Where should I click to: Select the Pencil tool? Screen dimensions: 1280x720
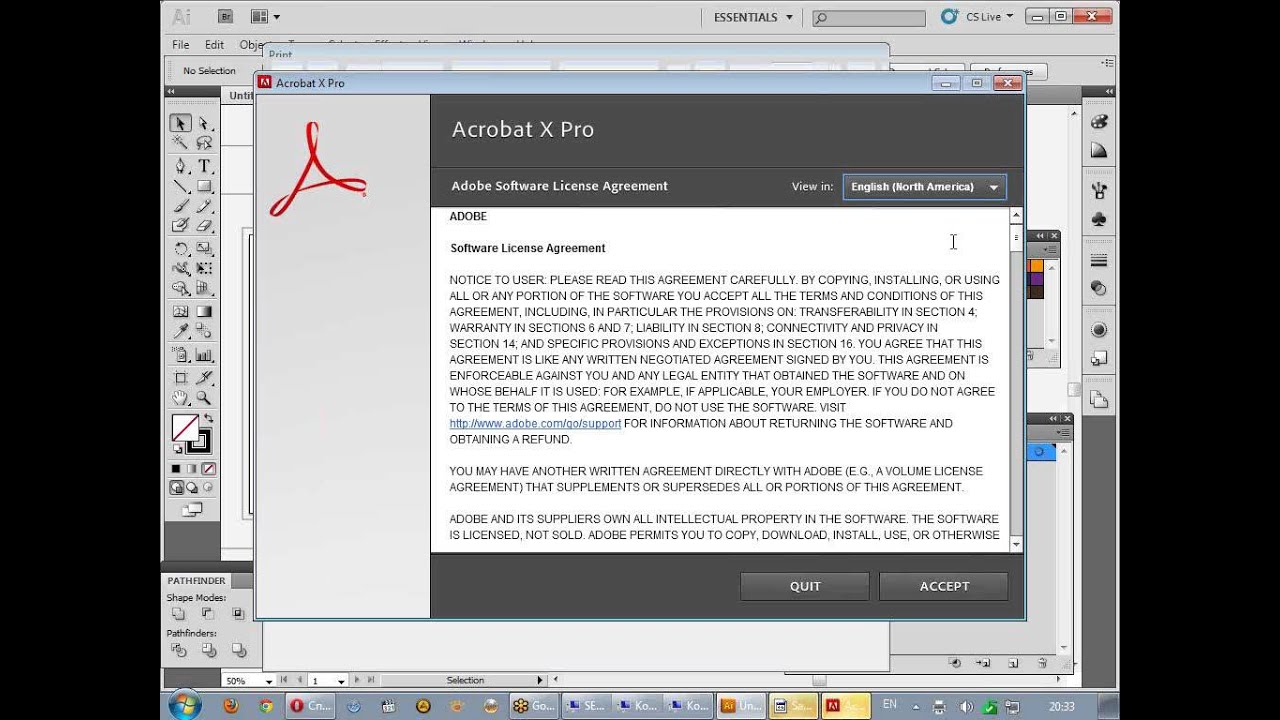204,206
